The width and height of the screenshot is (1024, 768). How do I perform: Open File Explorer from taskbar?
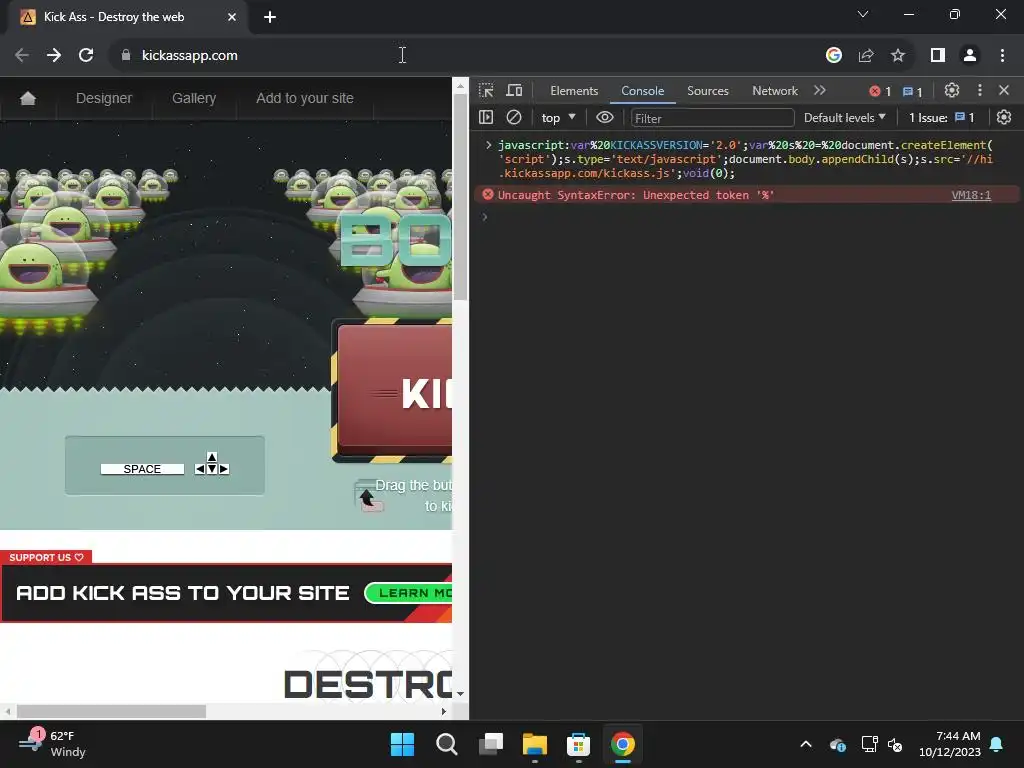(x=534, y=744)
